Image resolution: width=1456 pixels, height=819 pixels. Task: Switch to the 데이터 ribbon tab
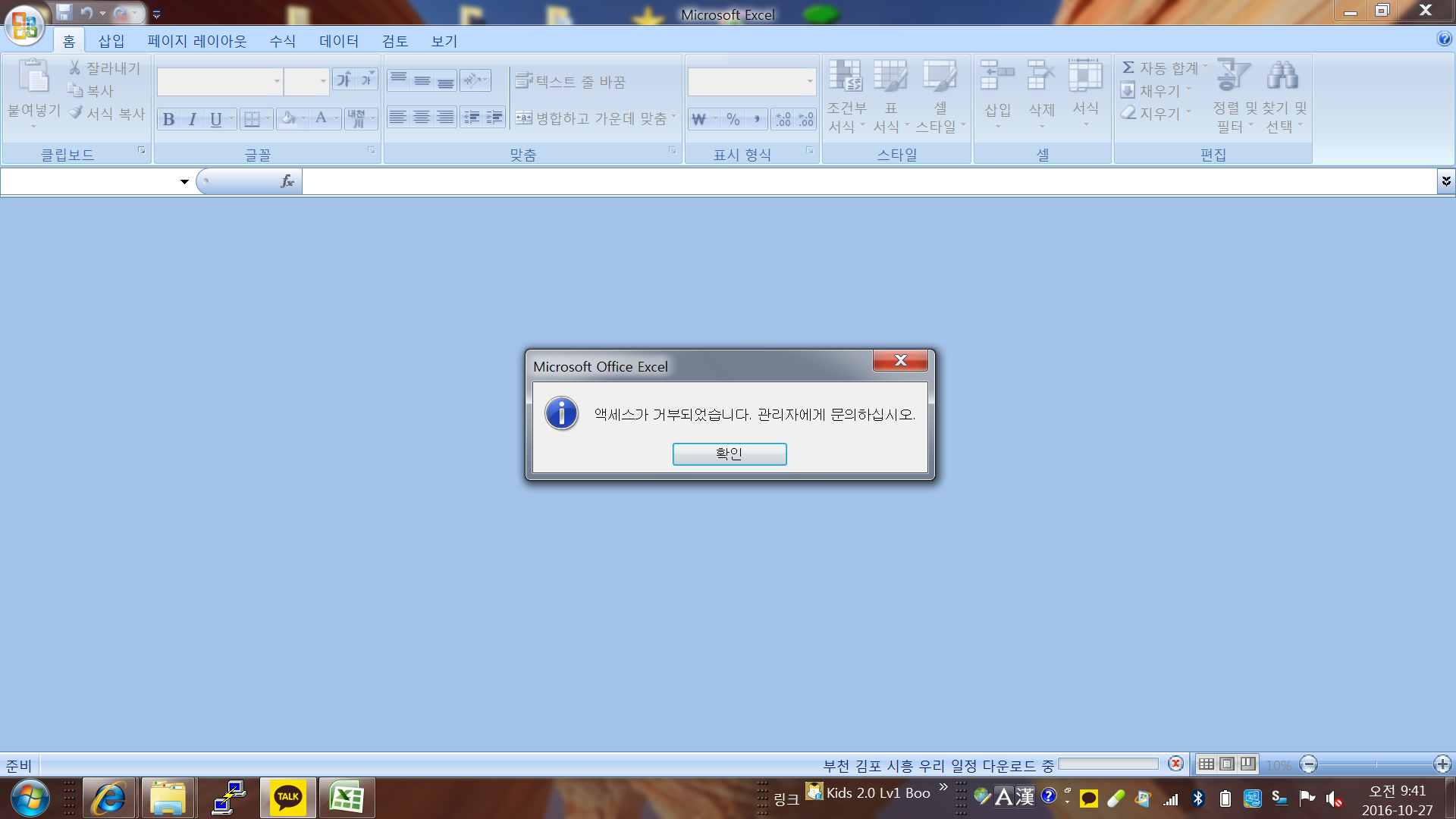[x=338, y=41]
